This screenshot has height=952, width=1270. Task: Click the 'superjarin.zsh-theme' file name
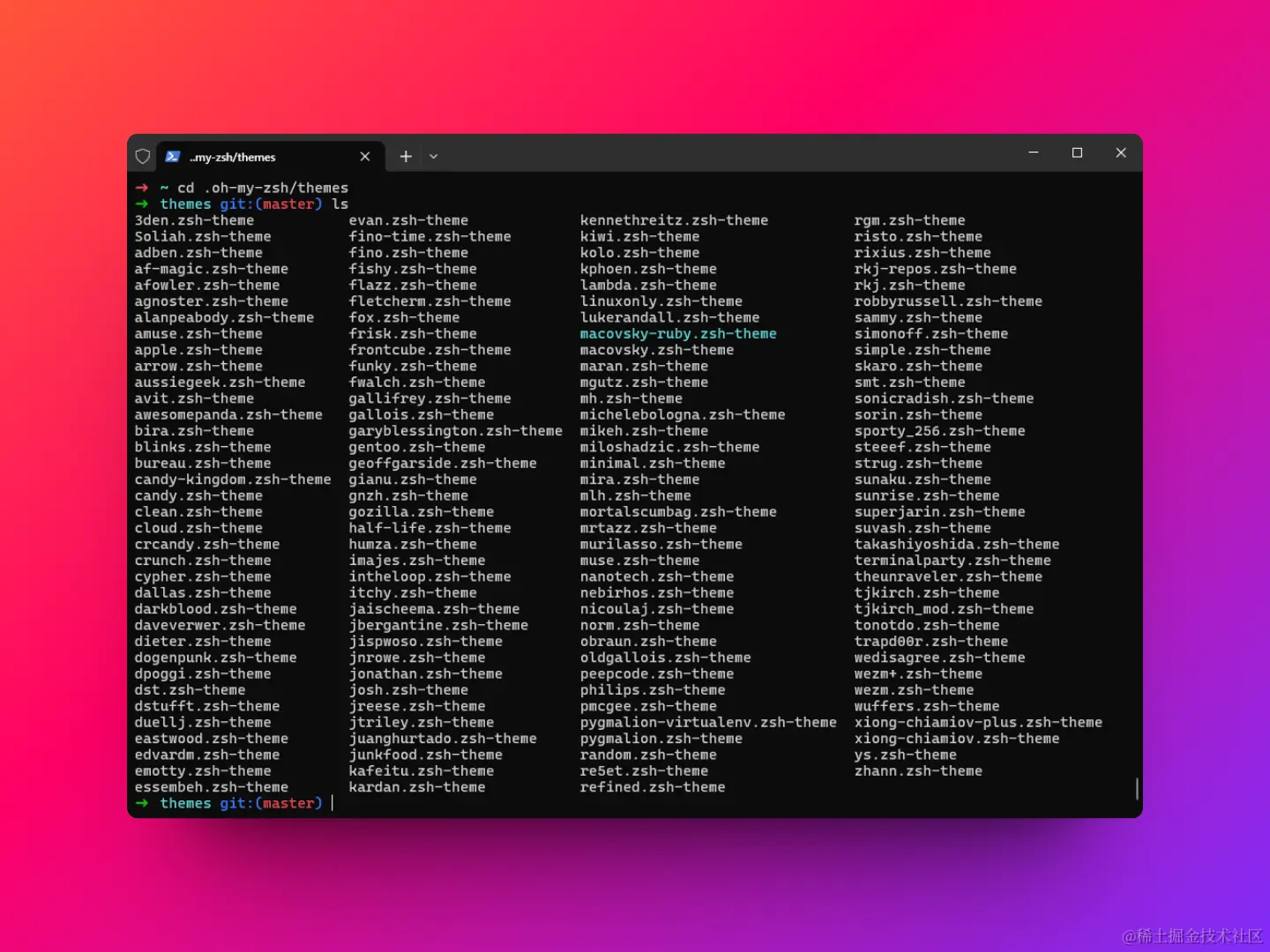(939, 512)
